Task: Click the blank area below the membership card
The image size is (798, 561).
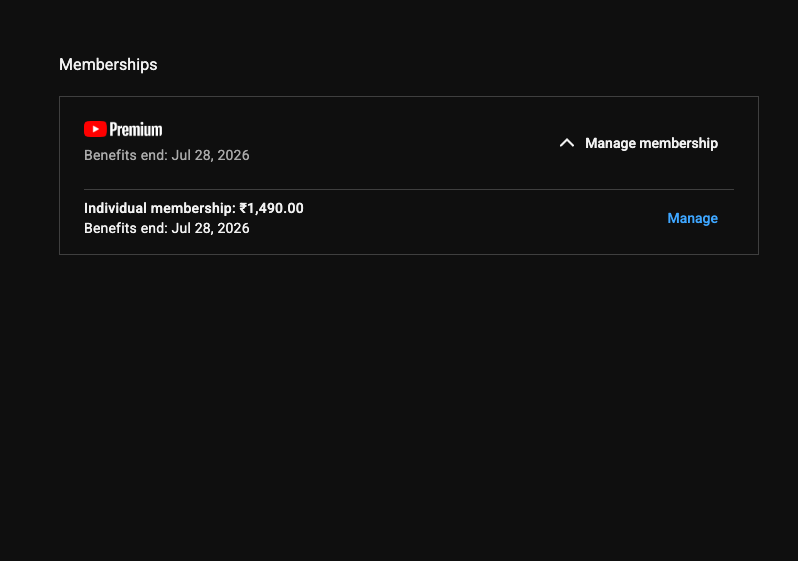Action: pos(400,400)
